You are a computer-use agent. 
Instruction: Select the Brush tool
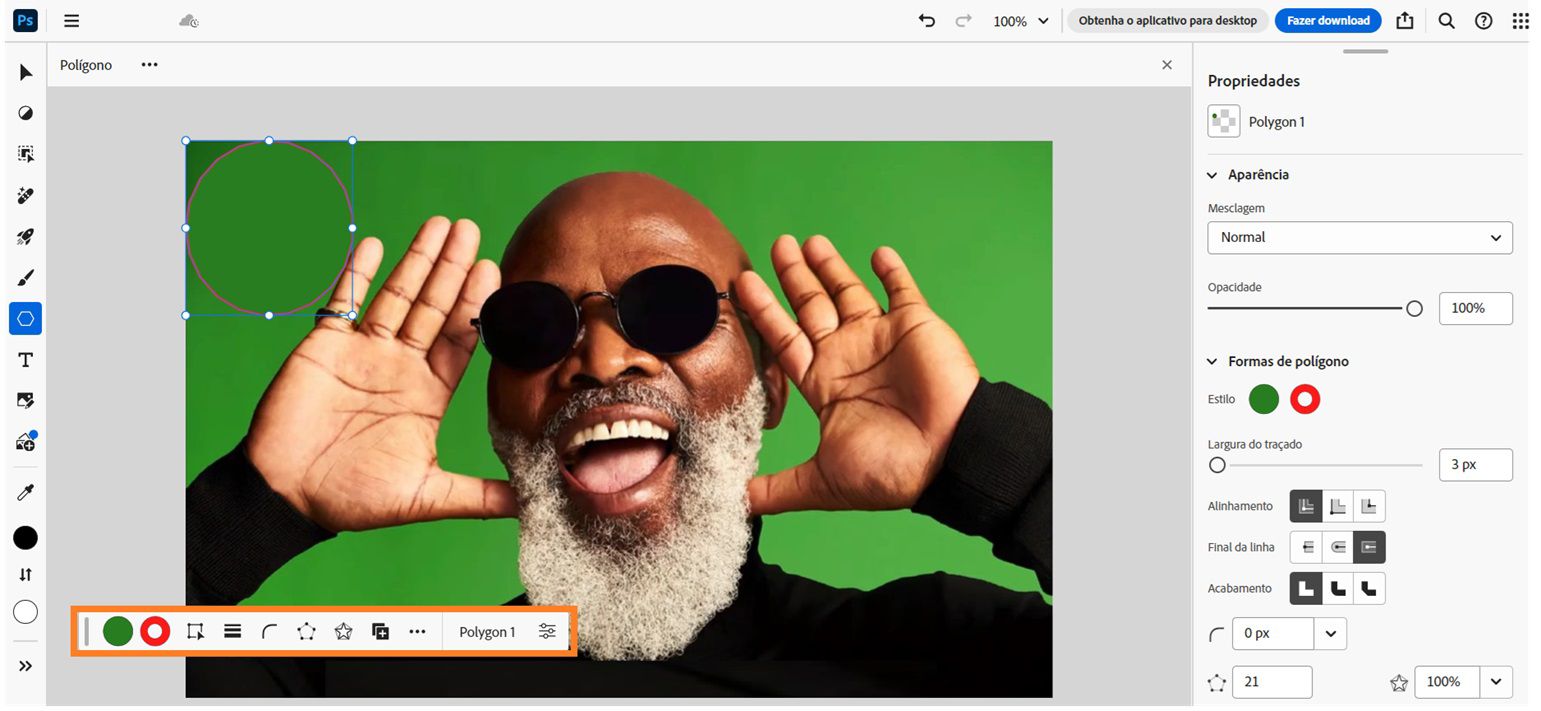pos(25,277)
